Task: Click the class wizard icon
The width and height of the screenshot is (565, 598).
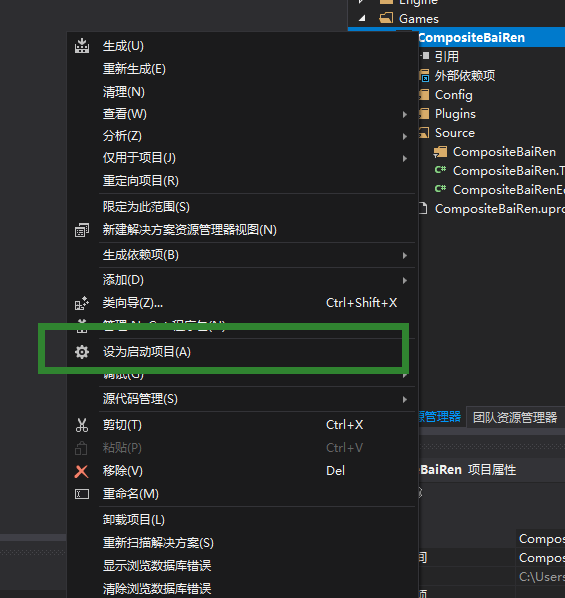Action: [x=82, y=303]
